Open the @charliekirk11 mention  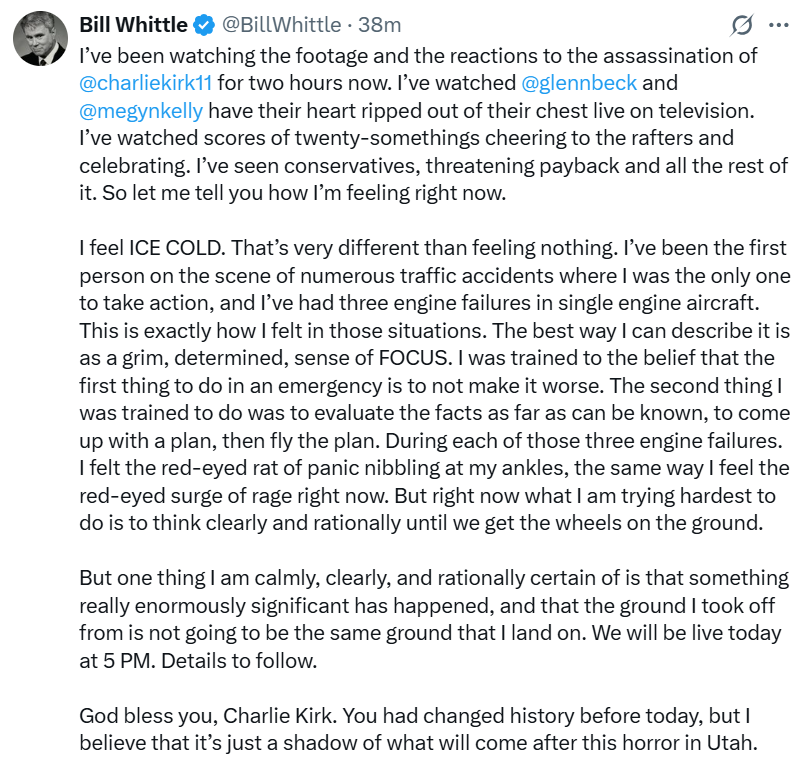pos(147,82)
